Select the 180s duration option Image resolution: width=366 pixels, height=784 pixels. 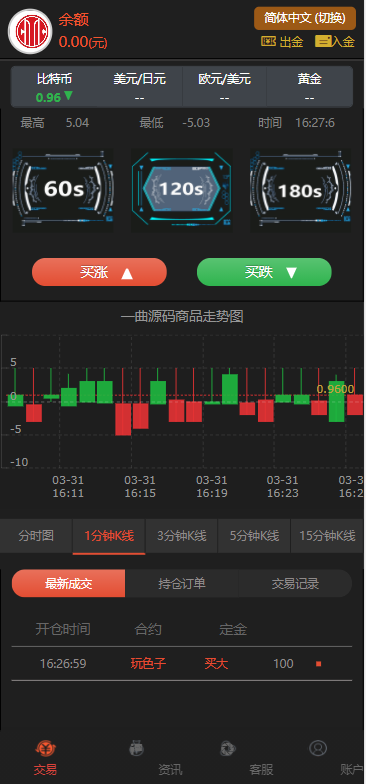coord(300,190)
